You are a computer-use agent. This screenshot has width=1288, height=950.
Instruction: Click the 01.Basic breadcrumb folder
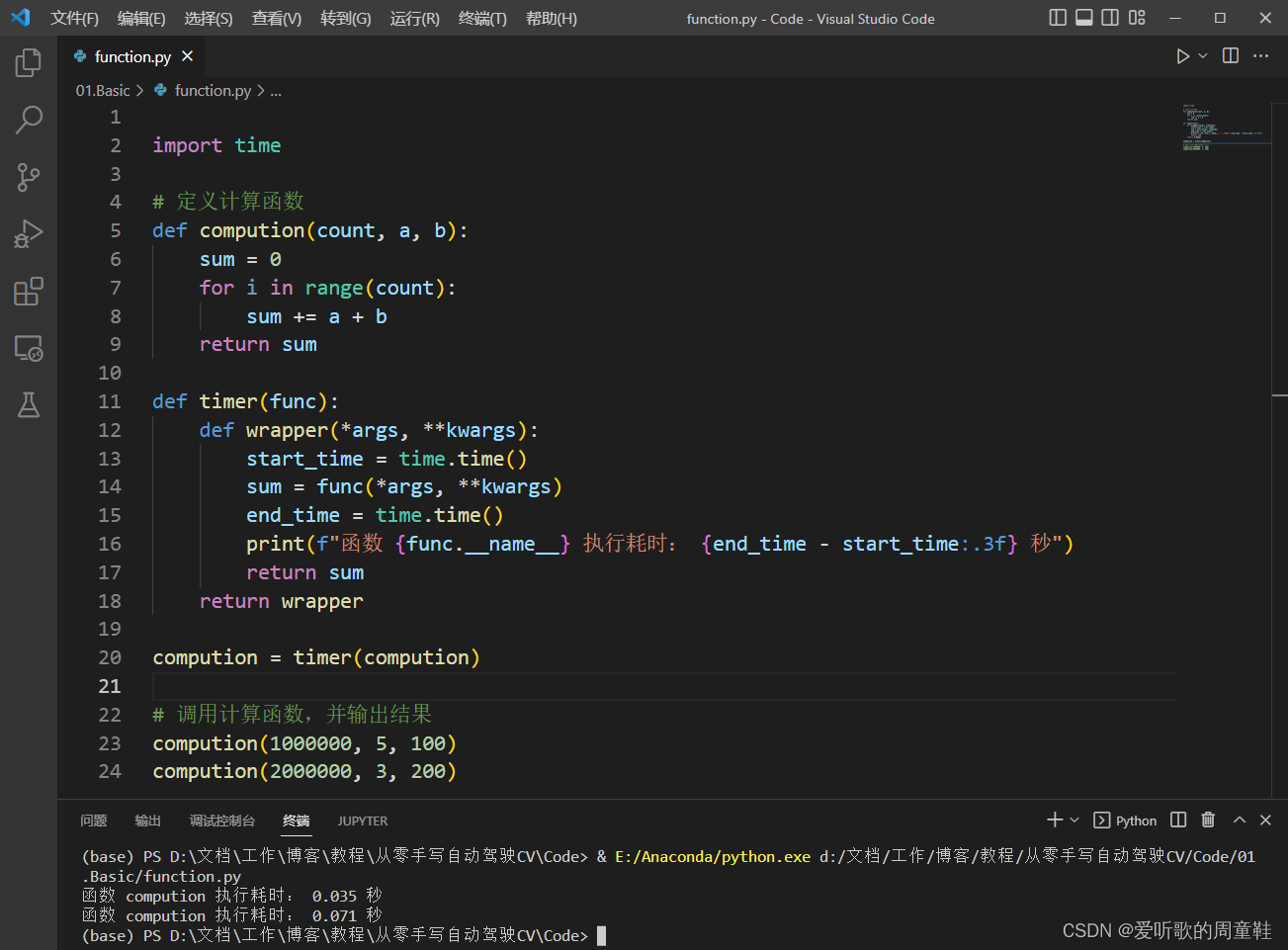[x=103, y=90]
